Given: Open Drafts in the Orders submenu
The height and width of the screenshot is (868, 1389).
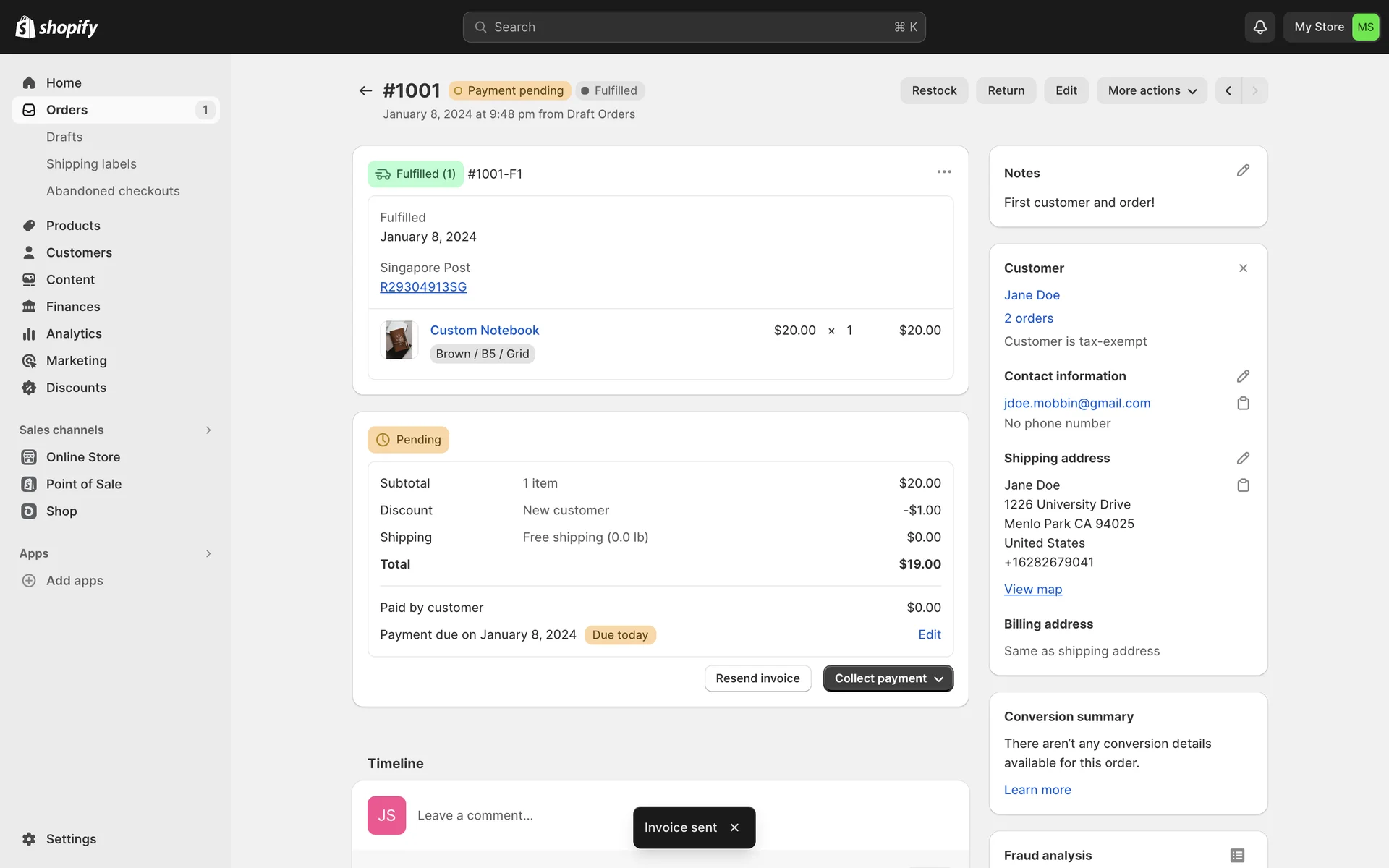Looking at the screenshot, I should pos(64,137).
